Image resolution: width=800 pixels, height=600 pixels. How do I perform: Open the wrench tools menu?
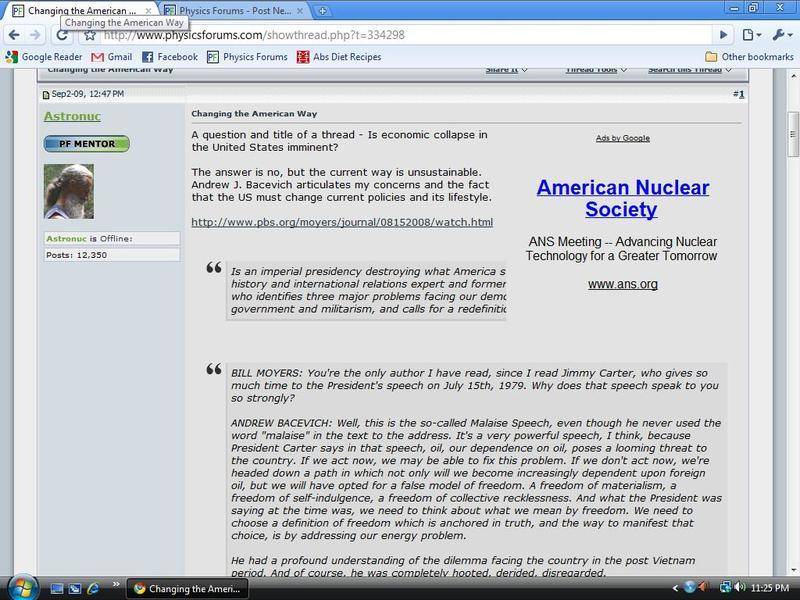pyautogui.click(x=782, y=35)
